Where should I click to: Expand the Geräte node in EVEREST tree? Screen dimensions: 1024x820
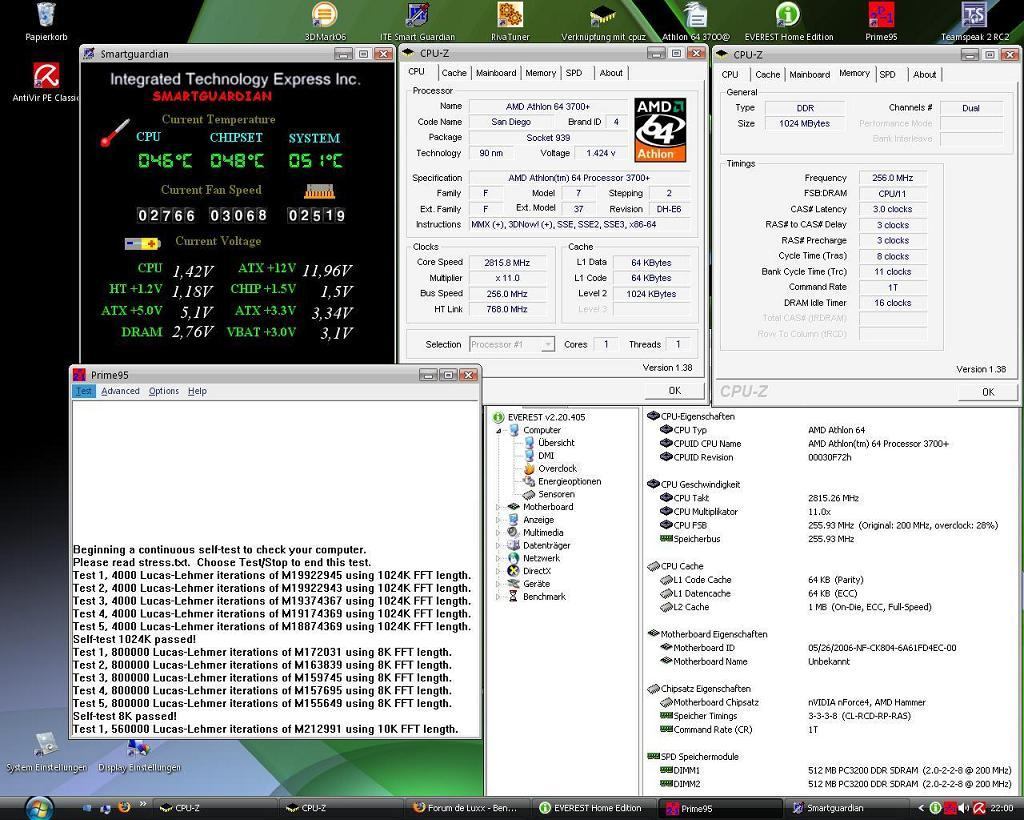pos(498,584)
